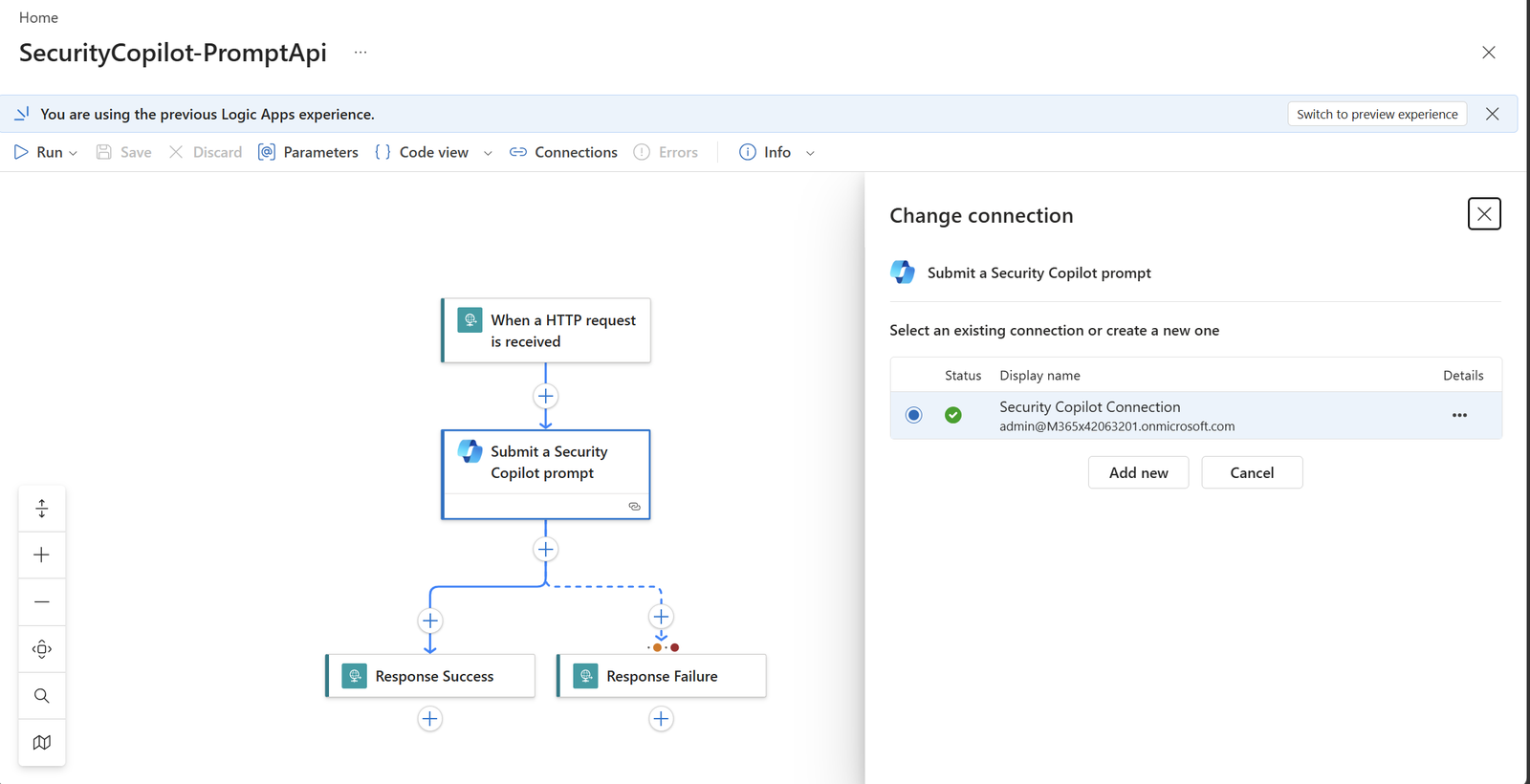This screenshot has width=1530, height=784.
Task: Open details ellipsis for Security Copilot Connection
Action: tap(1459, 415)
